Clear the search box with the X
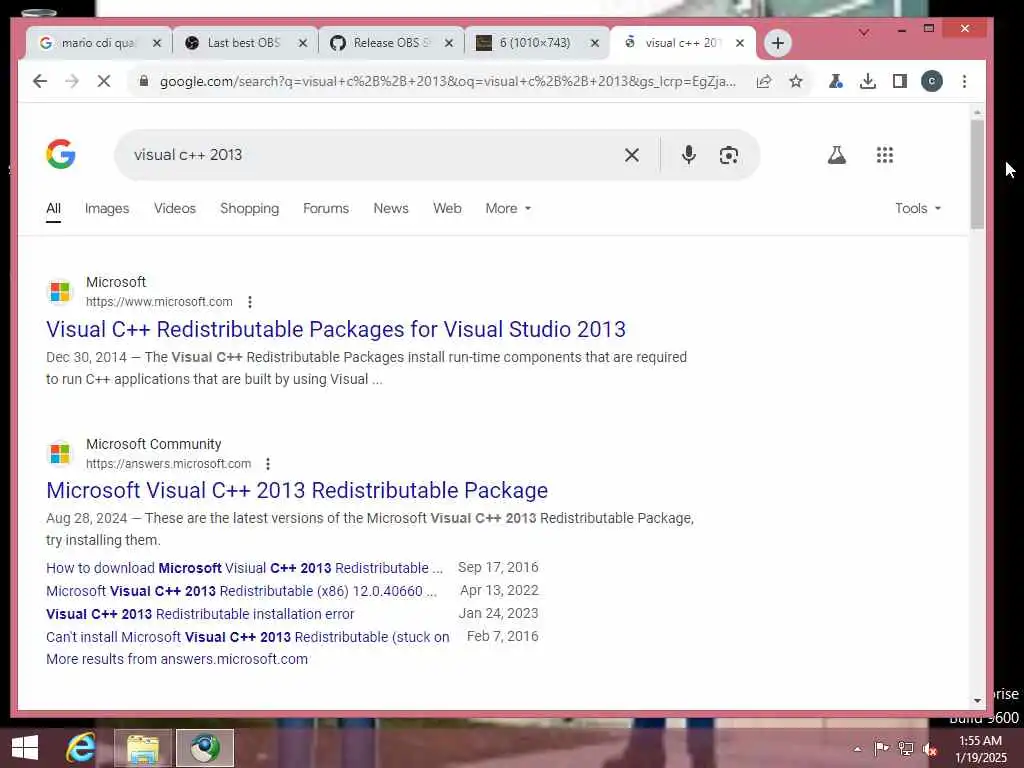This screenshot has width=1024, height=768. [x=632, y=155]
